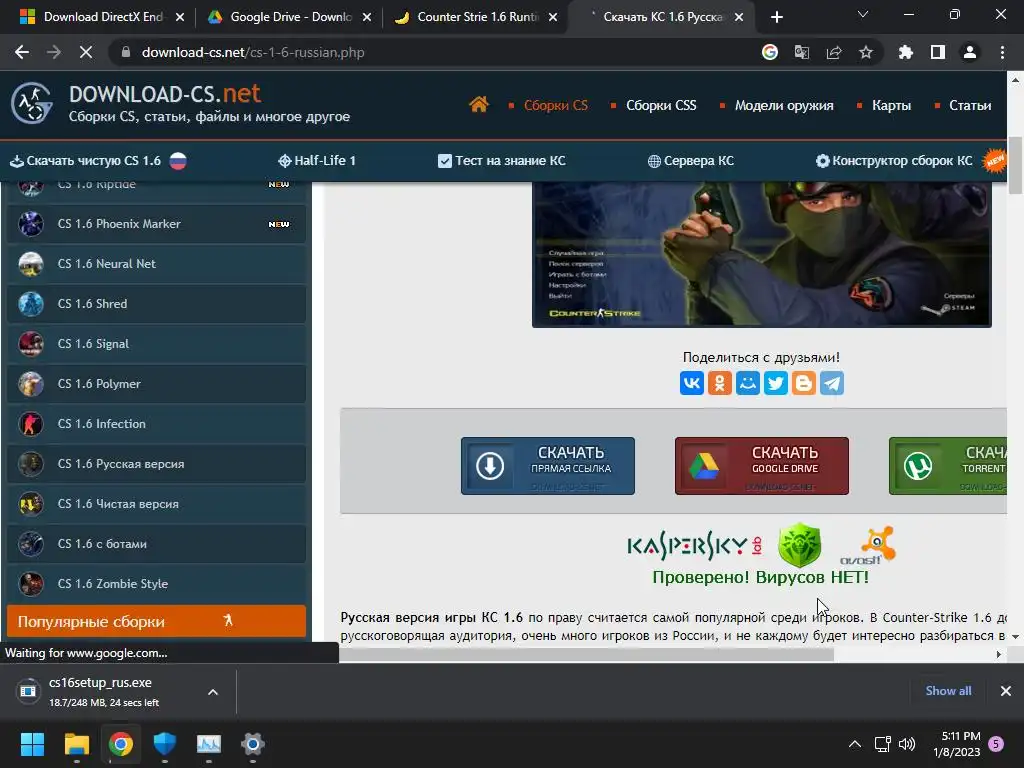Open Тест на знание КС checkbox link
1024x768 pixels.
[502, 161]
